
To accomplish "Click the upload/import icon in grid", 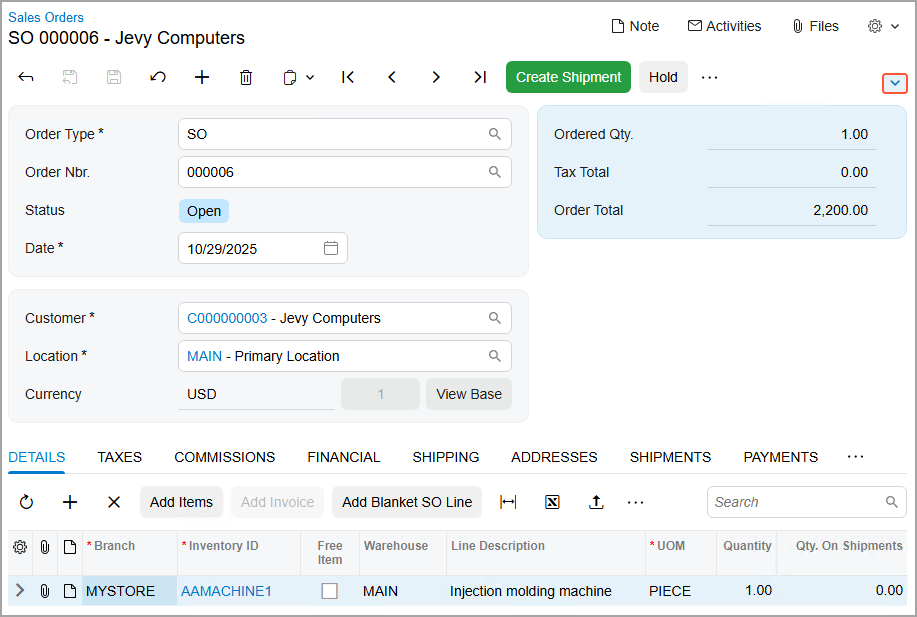I will 596,502.
